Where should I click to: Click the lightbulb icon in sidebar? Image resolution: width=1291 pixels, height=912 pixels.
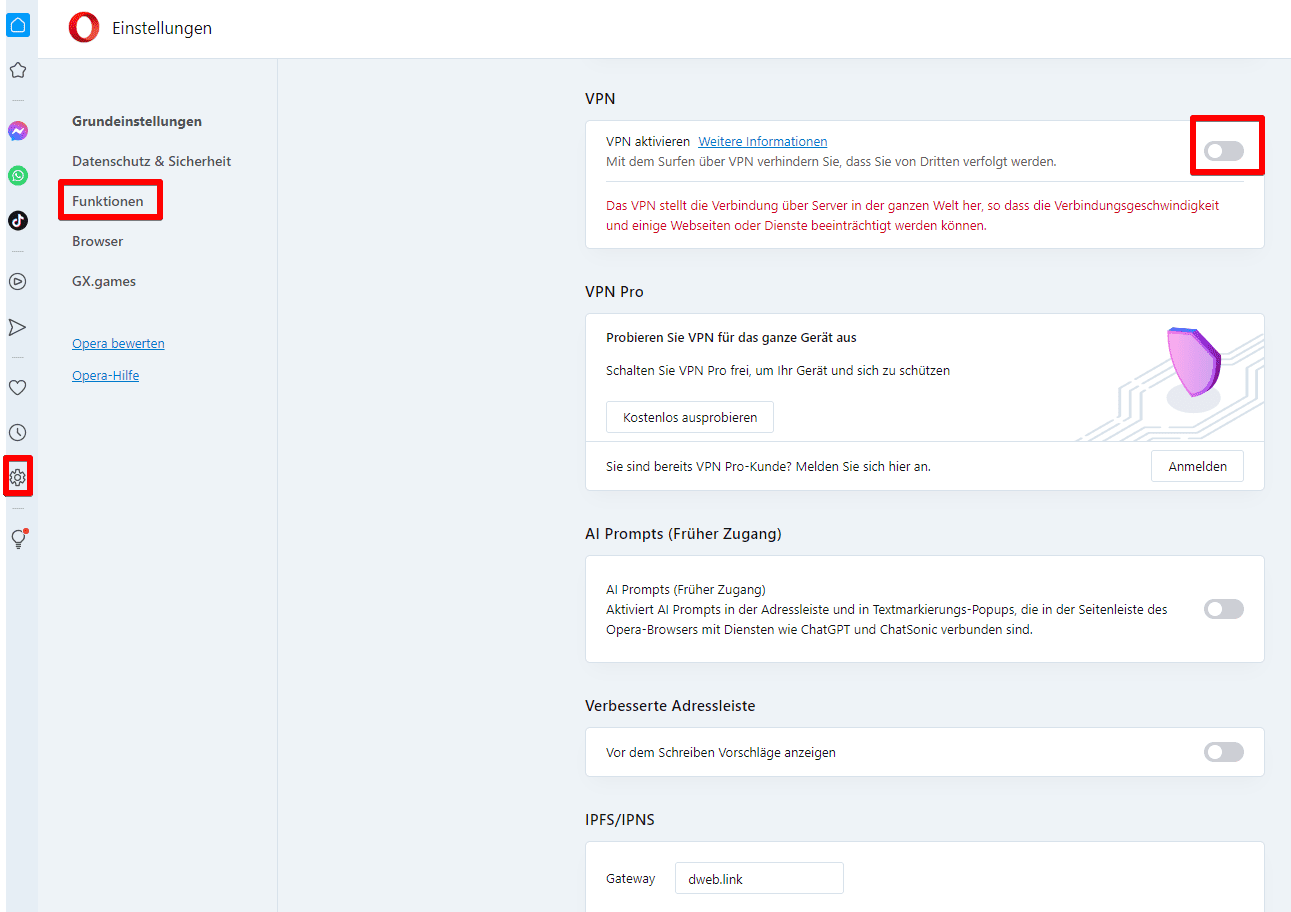(18, 539)
